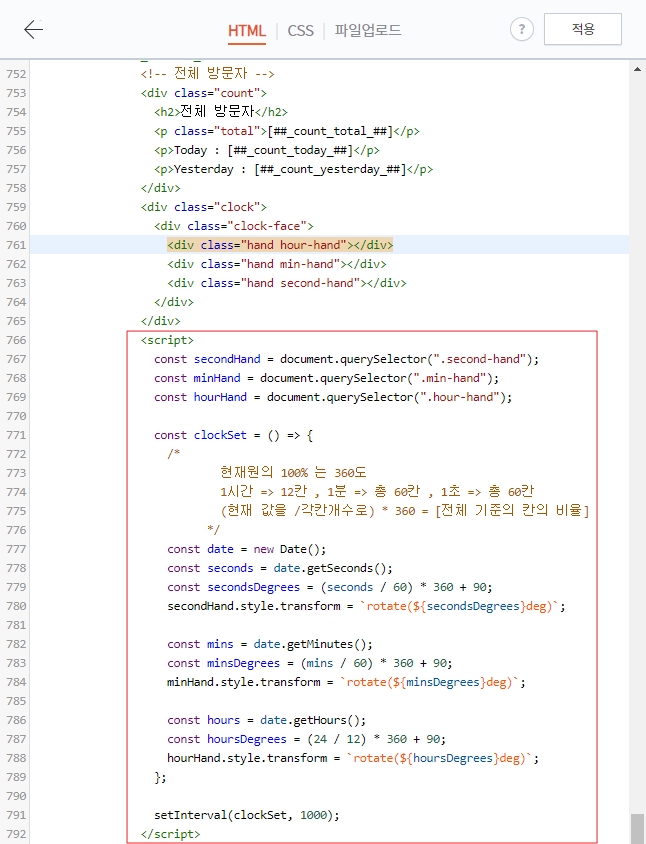Click the [##_count_total_##] paragraph line
This screenshot has height=844, width=646.
(x=287, y=131)
